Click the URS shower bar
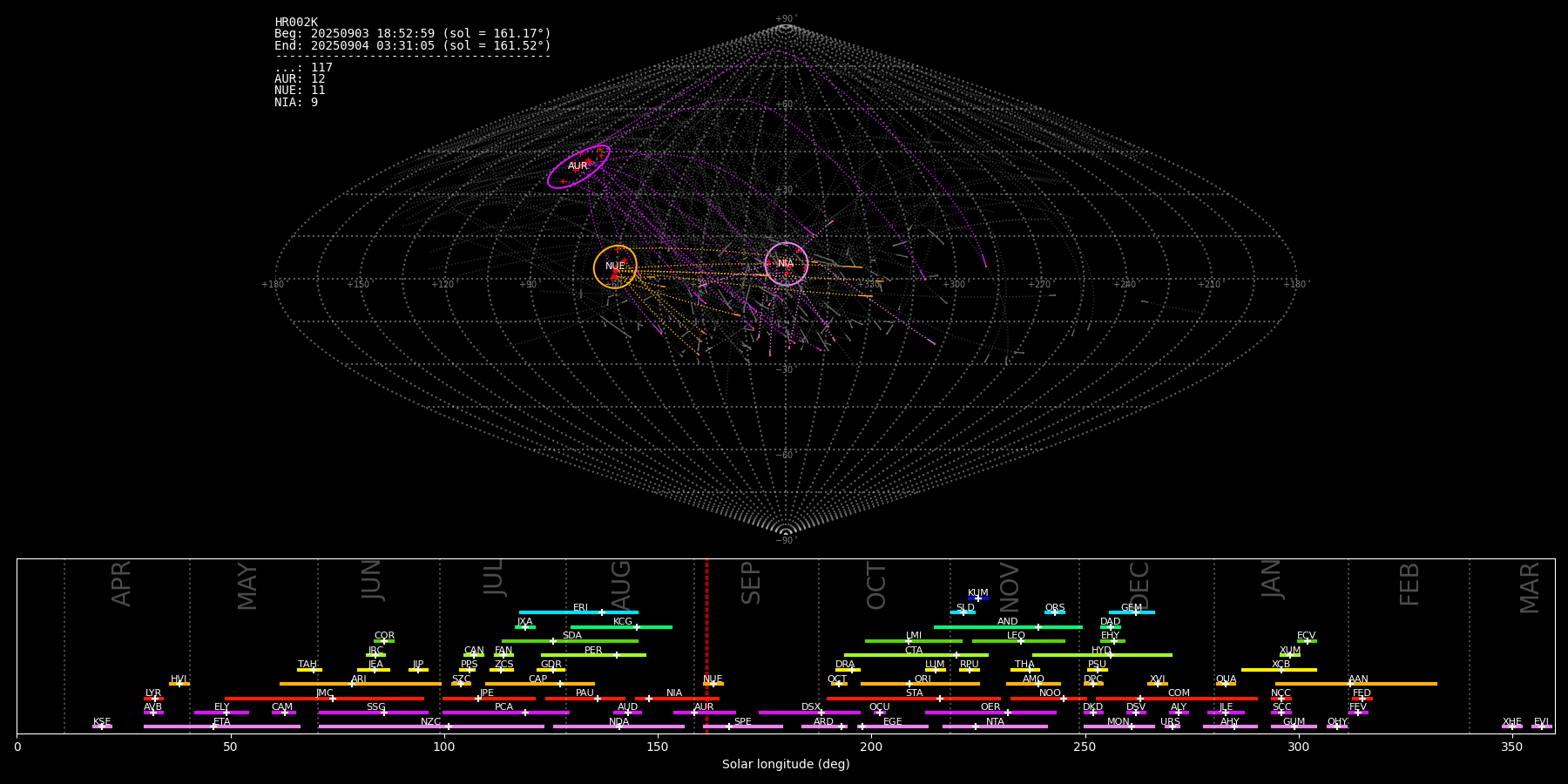 [1172, 727]
